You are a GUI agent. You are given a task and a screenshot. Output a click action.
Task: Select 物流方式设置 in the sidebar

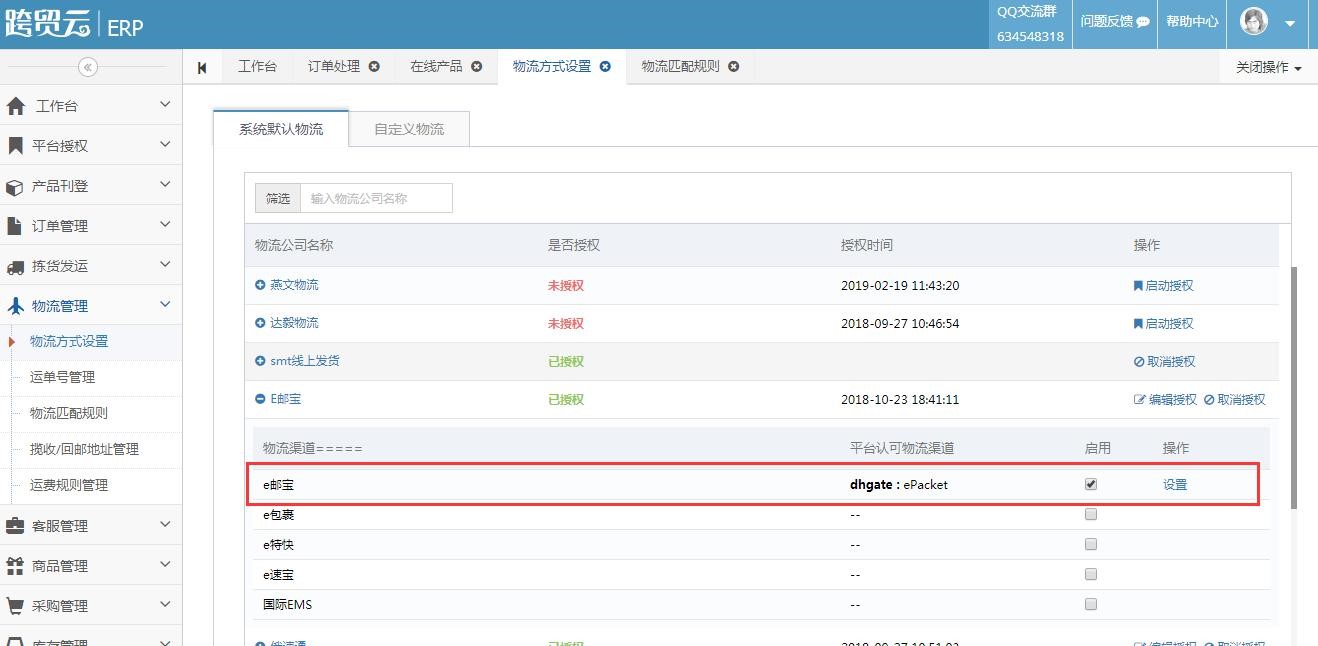pos(69,341)
